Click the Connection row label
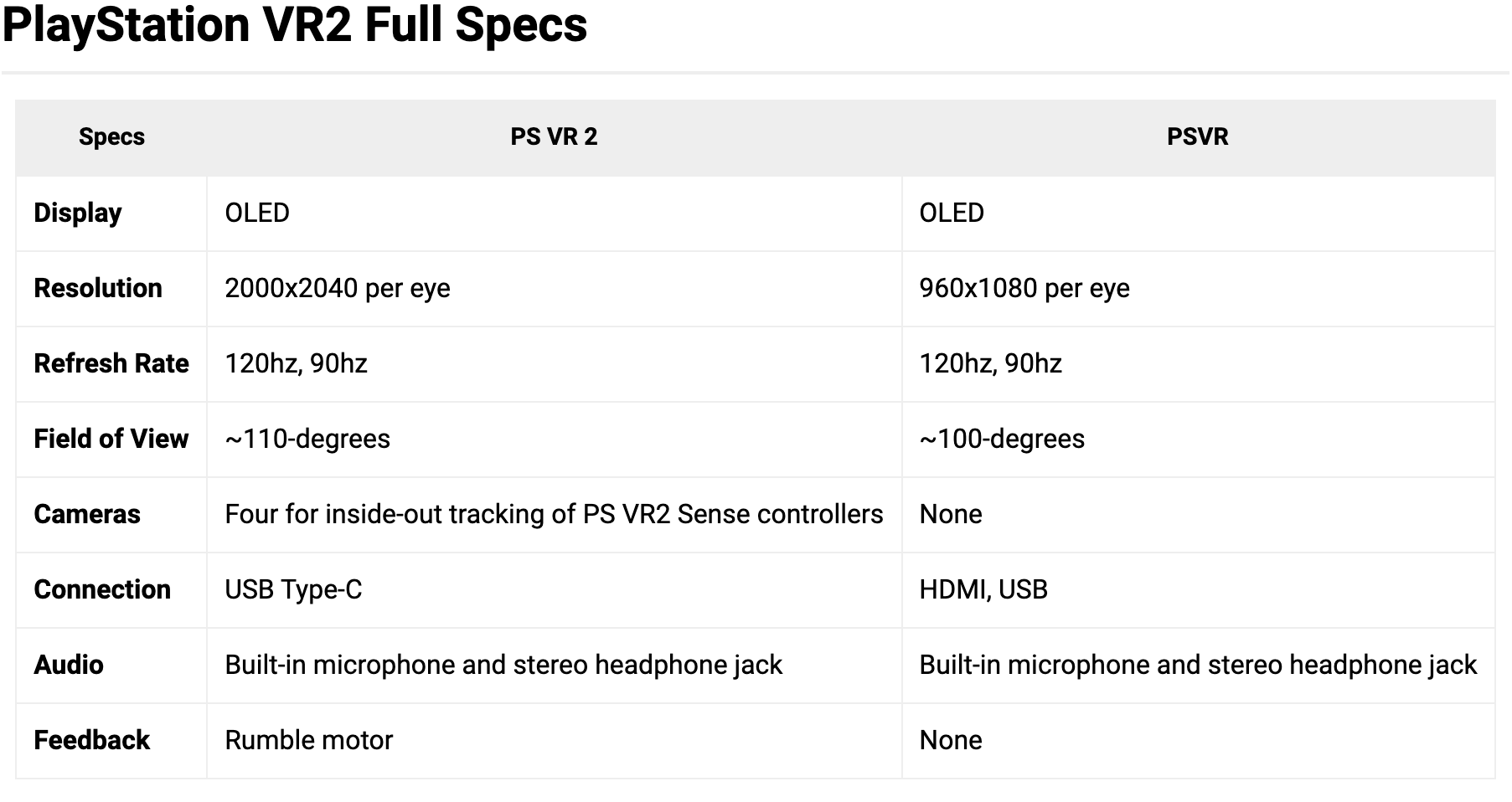The image size is (1512, 802). point(102,589)
